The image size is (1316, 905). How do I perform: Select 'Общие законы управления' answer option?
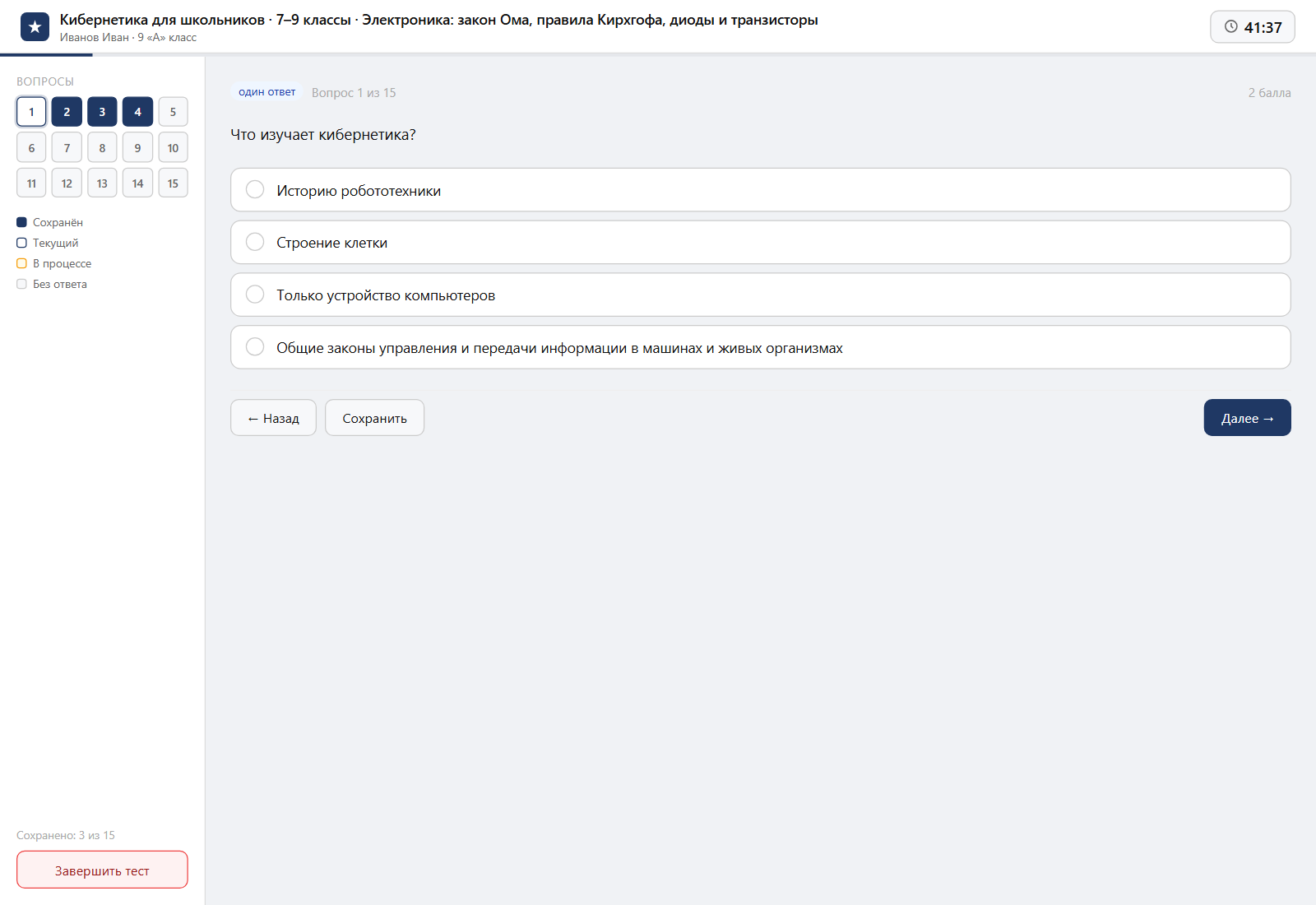(760, 347)
